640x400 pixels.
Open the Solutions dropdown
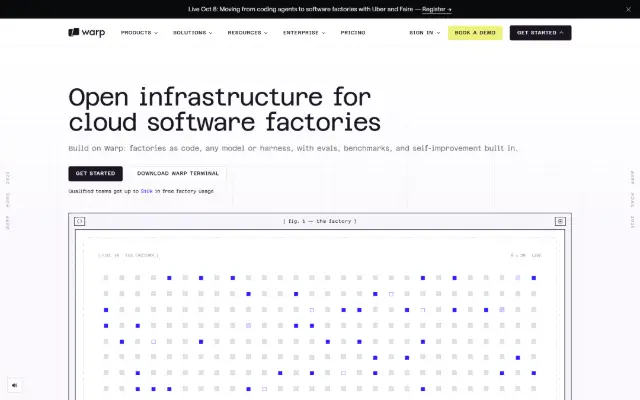pyautogui.click(x=193, y=33)
